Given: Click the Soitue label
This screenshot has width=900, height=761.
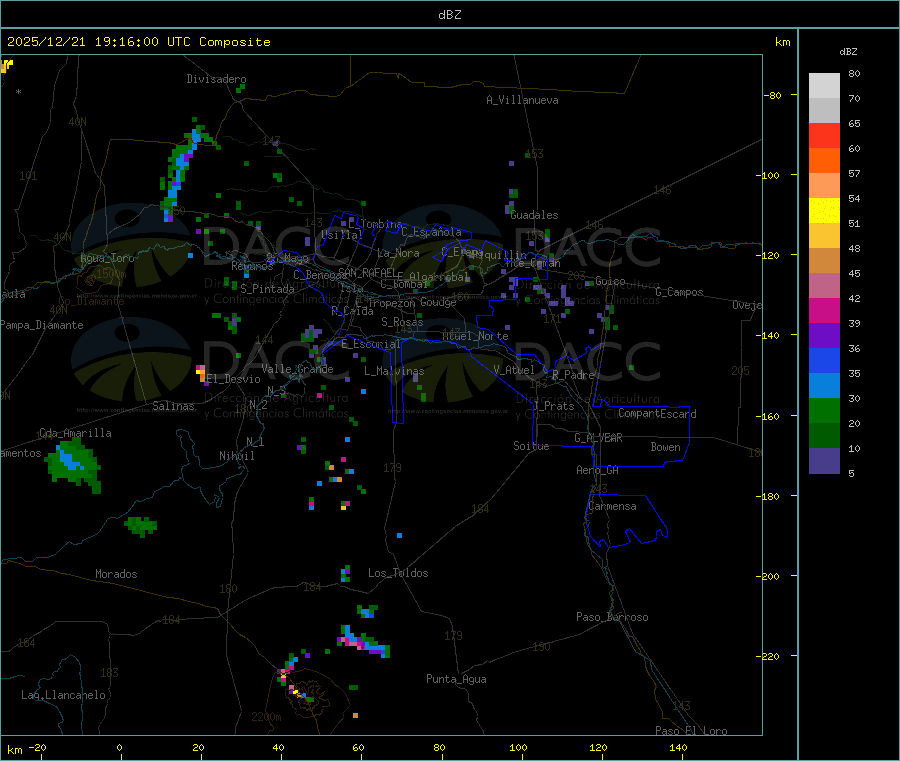Looking at the screenshot, I should point(531,446).
